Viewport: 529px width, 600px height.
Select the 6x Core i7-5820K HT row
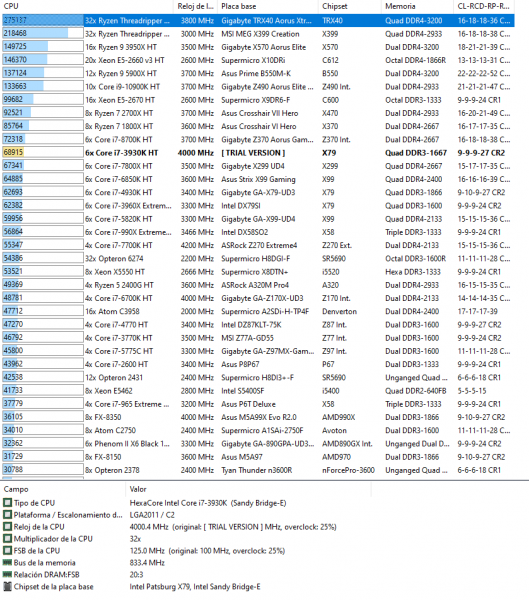click(258, 219)
